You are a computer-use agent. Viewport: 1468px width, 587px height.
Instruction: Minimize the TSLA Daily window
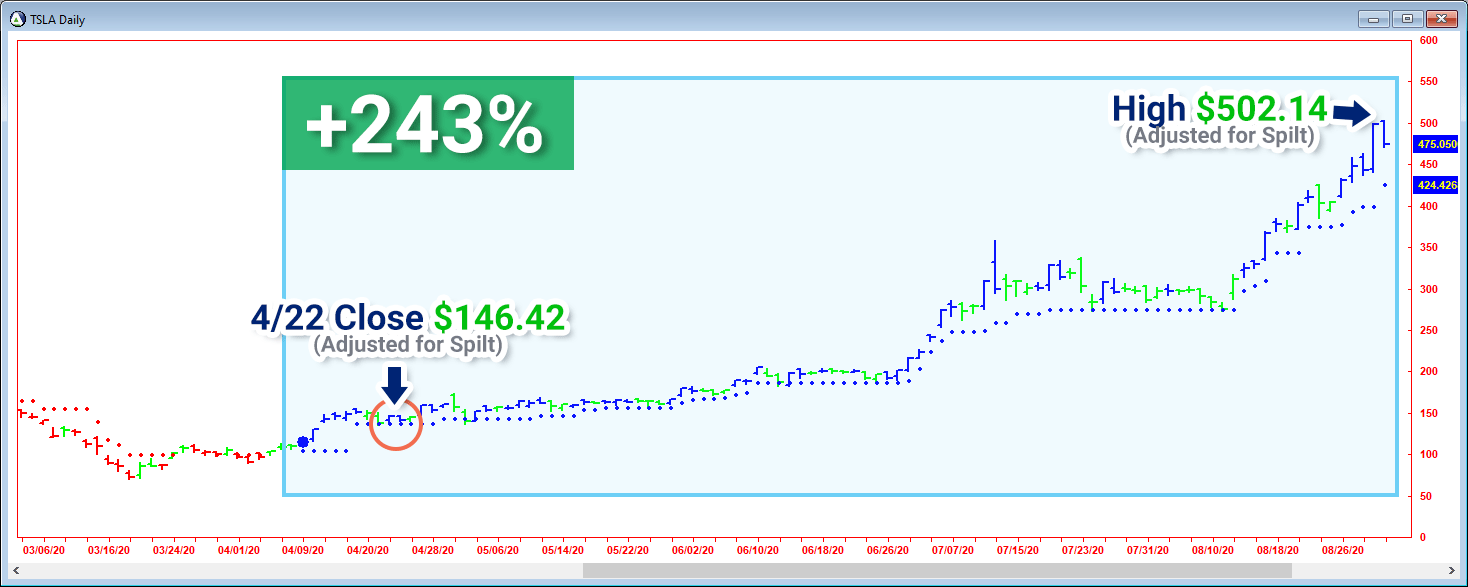(1375, 18)
